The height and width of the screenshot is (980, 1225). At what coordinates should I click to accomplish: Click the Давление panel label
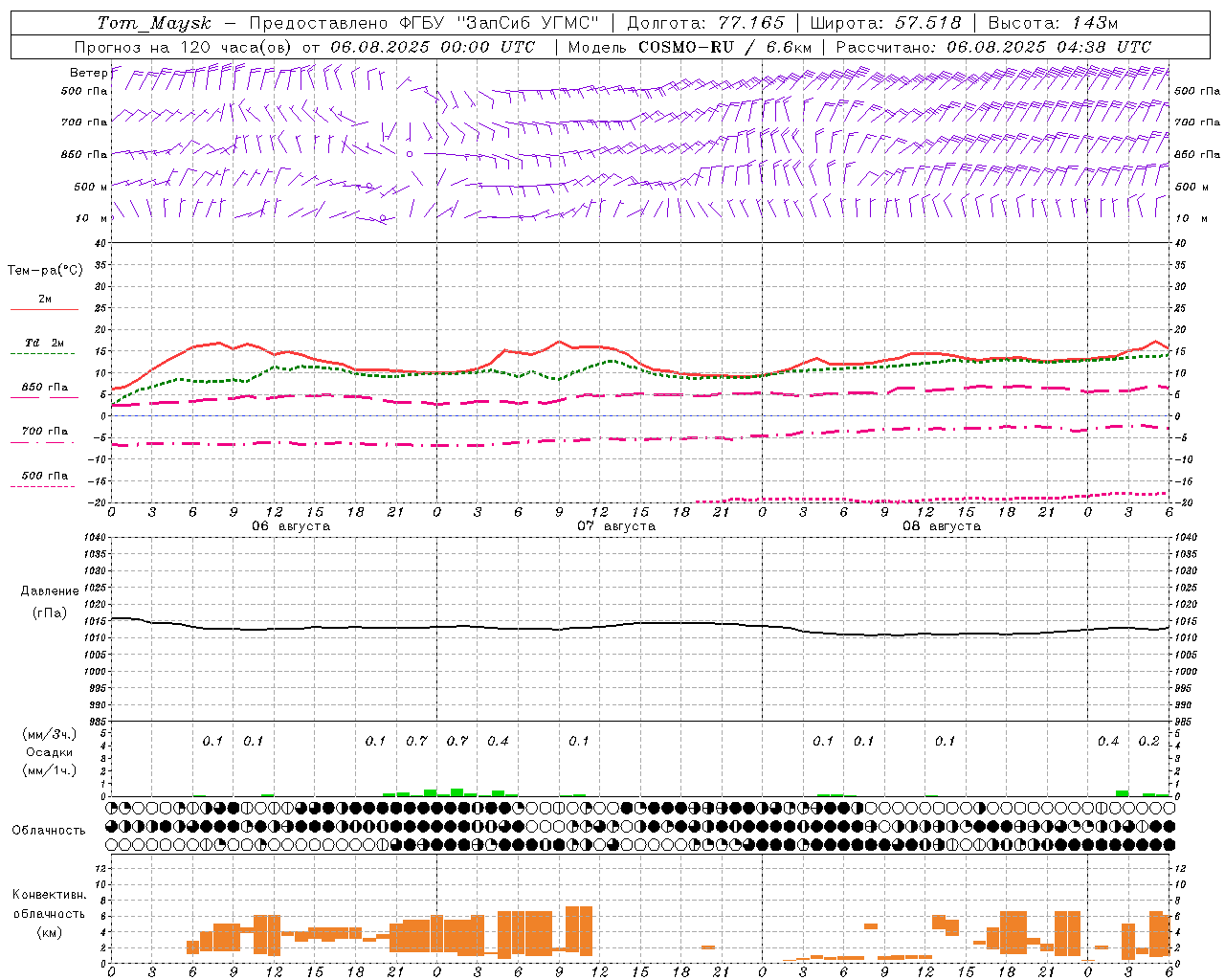[x=50, y=591]
